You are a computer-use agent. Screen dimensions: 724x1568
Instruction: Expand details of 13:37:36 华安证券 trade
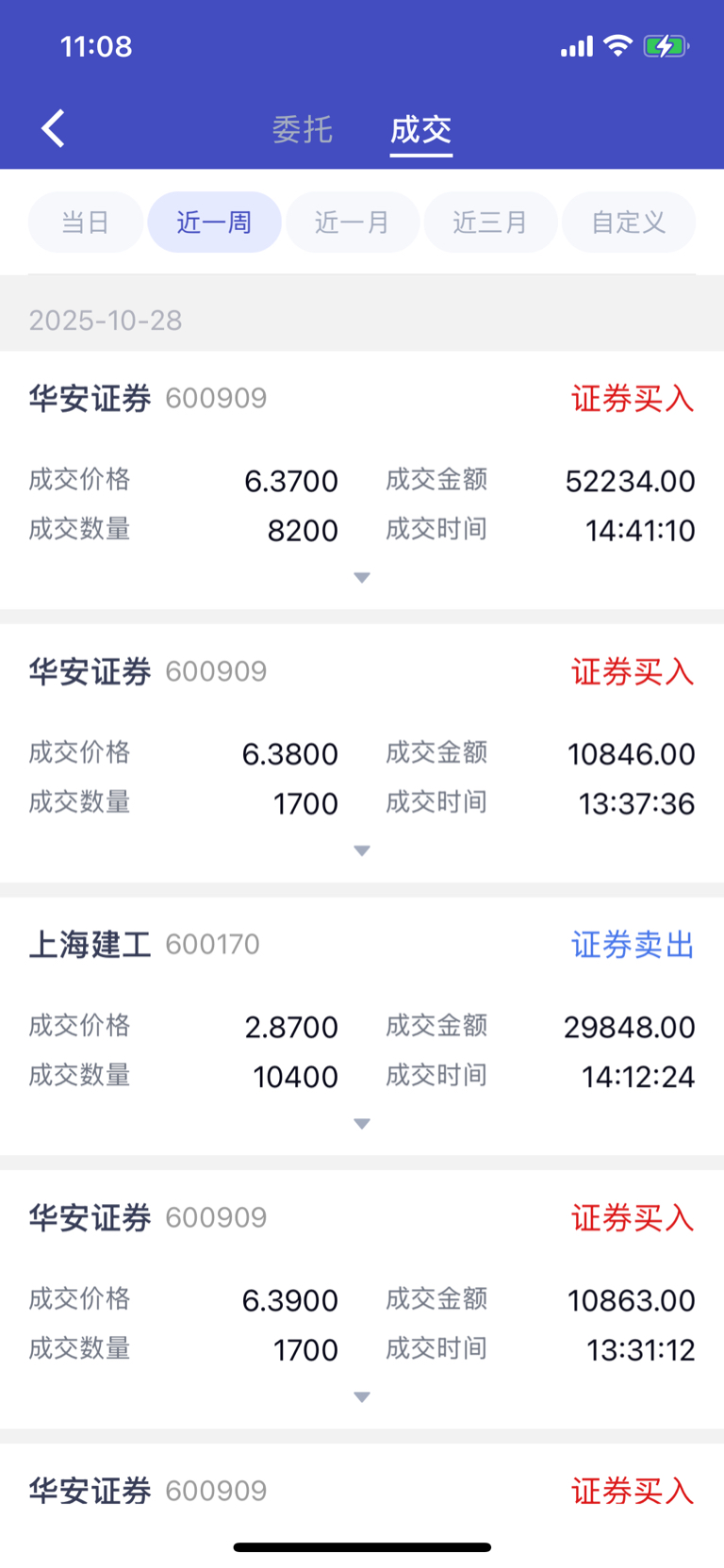pos(362,850)
